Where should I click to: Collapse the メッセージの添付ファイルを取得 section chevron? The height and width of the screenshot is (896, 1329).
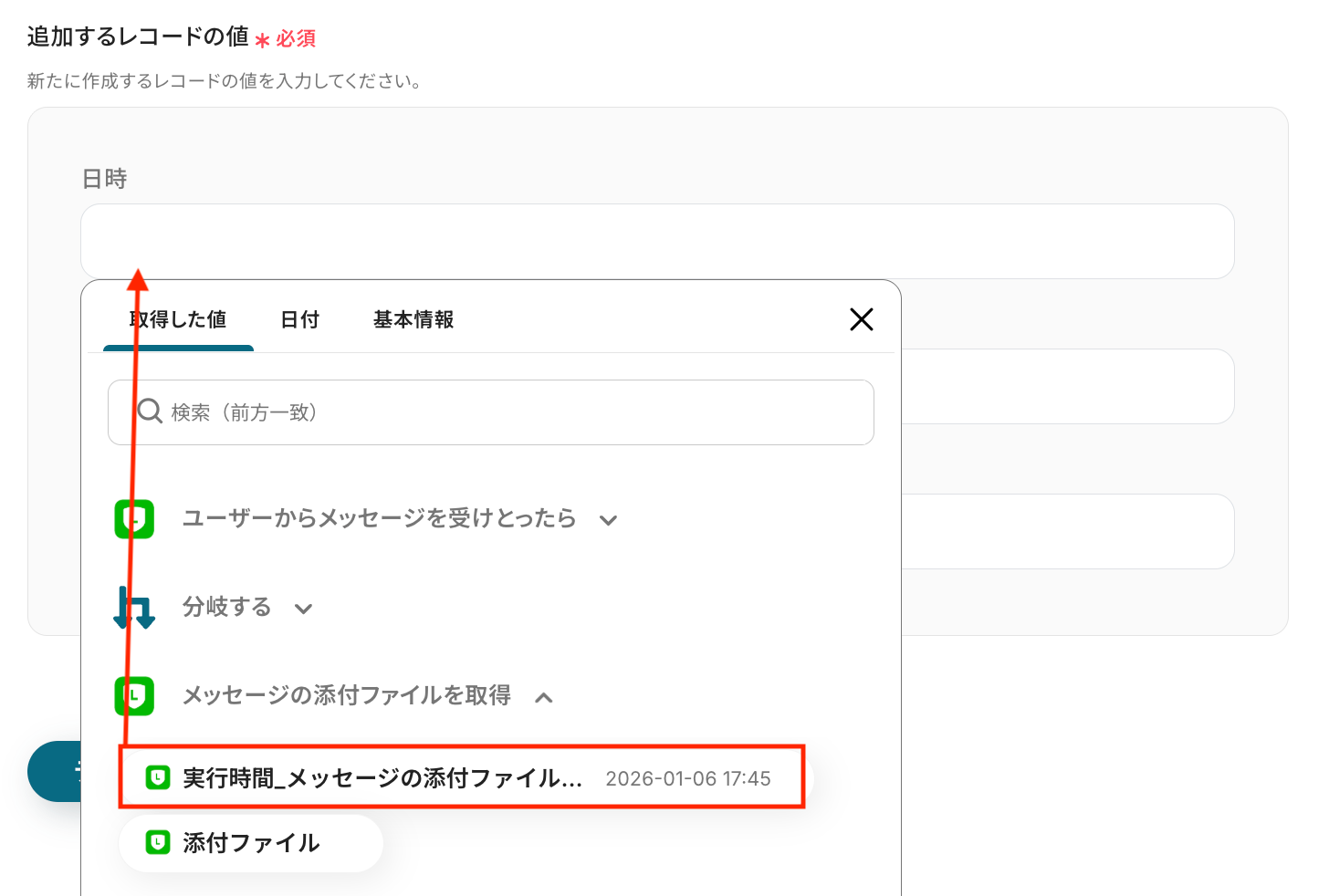[x=544, y=698]
